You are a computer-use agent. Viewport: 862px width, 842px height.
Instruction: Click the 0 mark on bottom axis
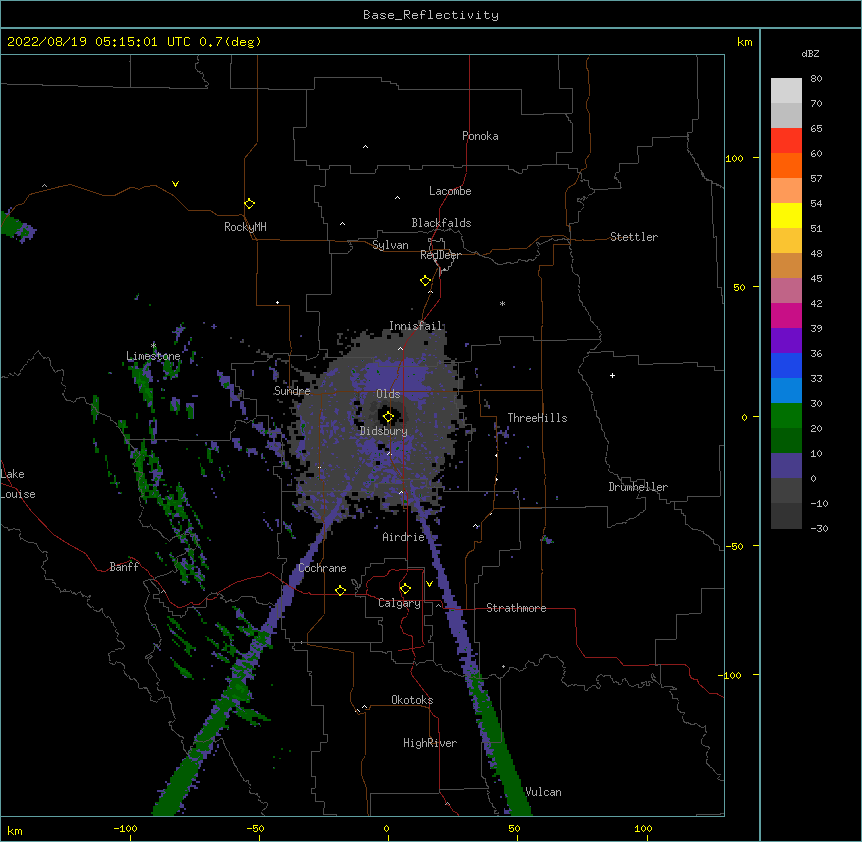386,828
